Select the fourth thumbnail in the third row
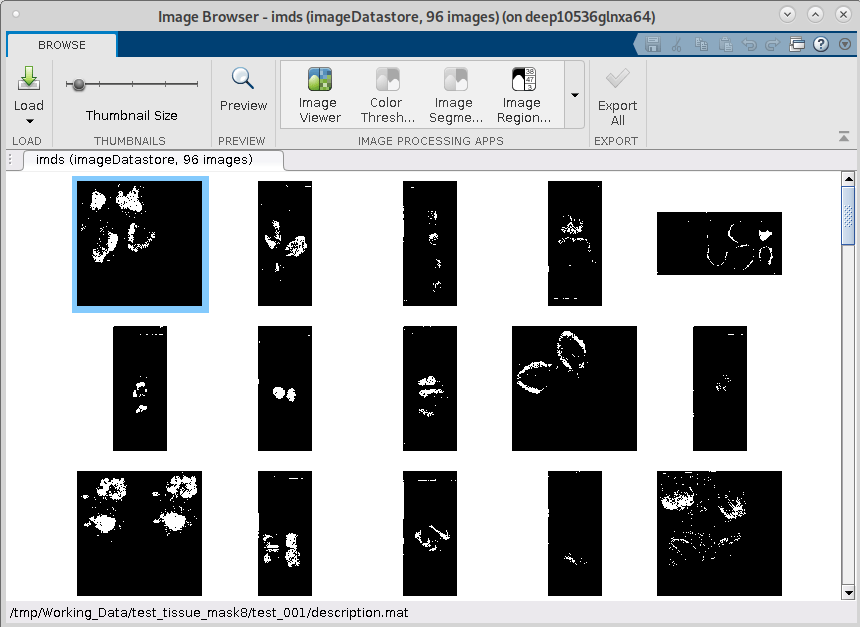The image size is (860, 627). [x=574, y=533]
